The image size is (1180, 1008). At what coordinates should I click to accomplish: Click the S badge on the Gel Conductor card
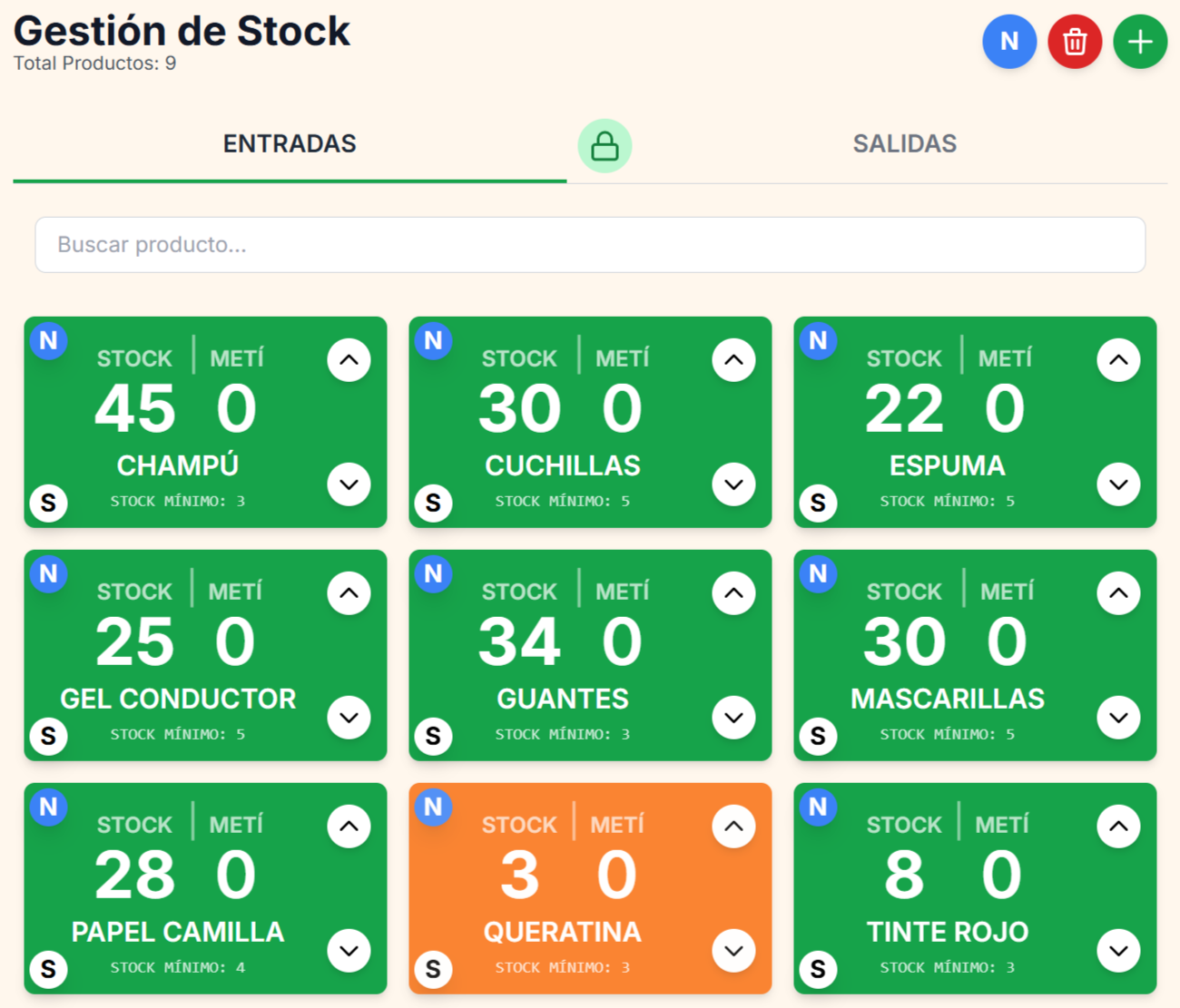pos(49,736)
